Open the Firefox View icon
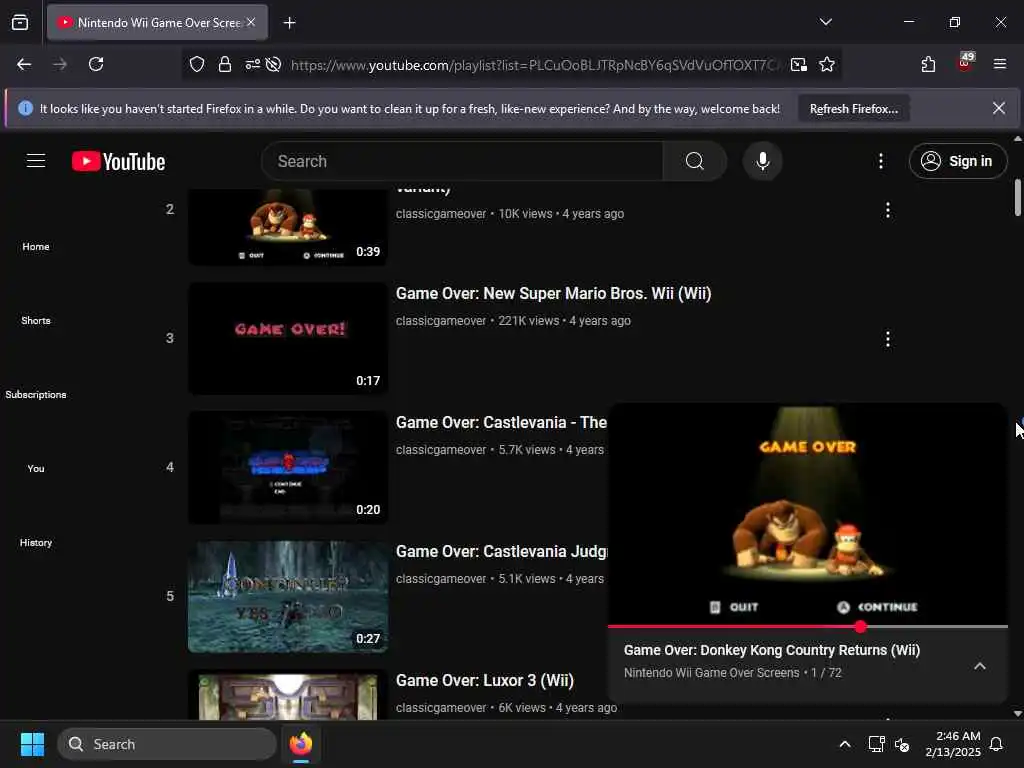 pyautogui.click(x=20, y=22)
